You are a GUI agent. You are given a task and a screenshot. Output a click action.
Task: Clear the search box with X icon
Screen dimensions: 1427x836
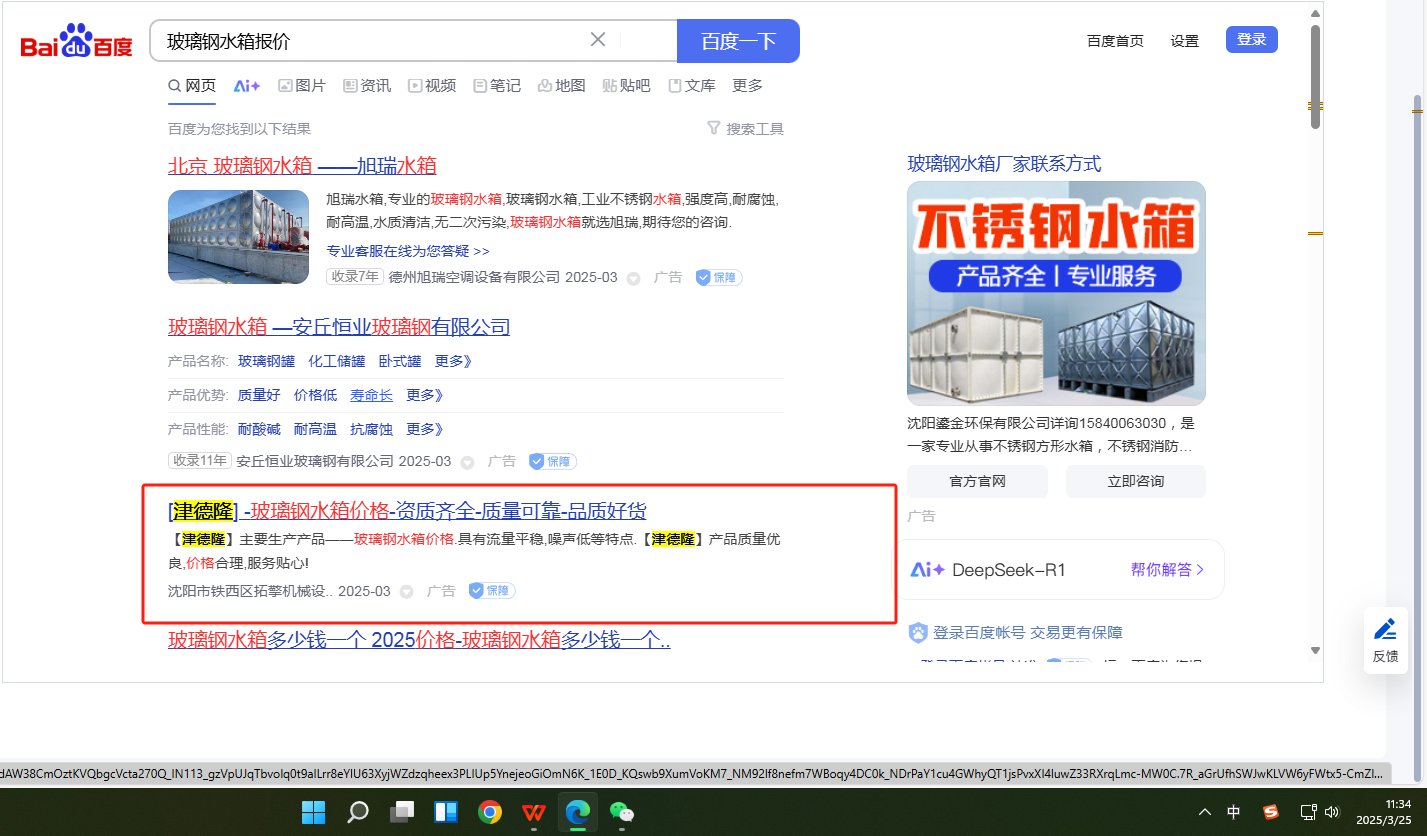[598, 40]
